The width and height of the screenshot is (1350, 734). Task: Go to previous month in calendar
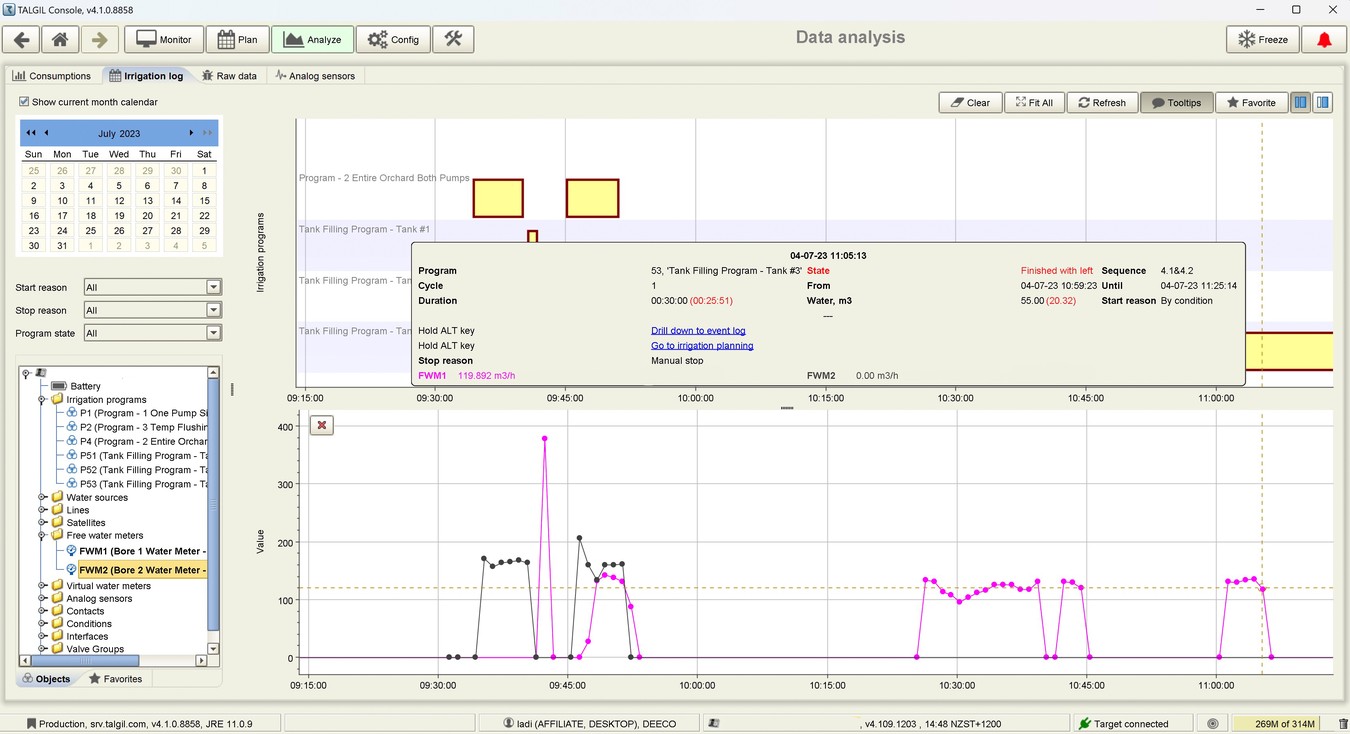(x=46, y=133)
